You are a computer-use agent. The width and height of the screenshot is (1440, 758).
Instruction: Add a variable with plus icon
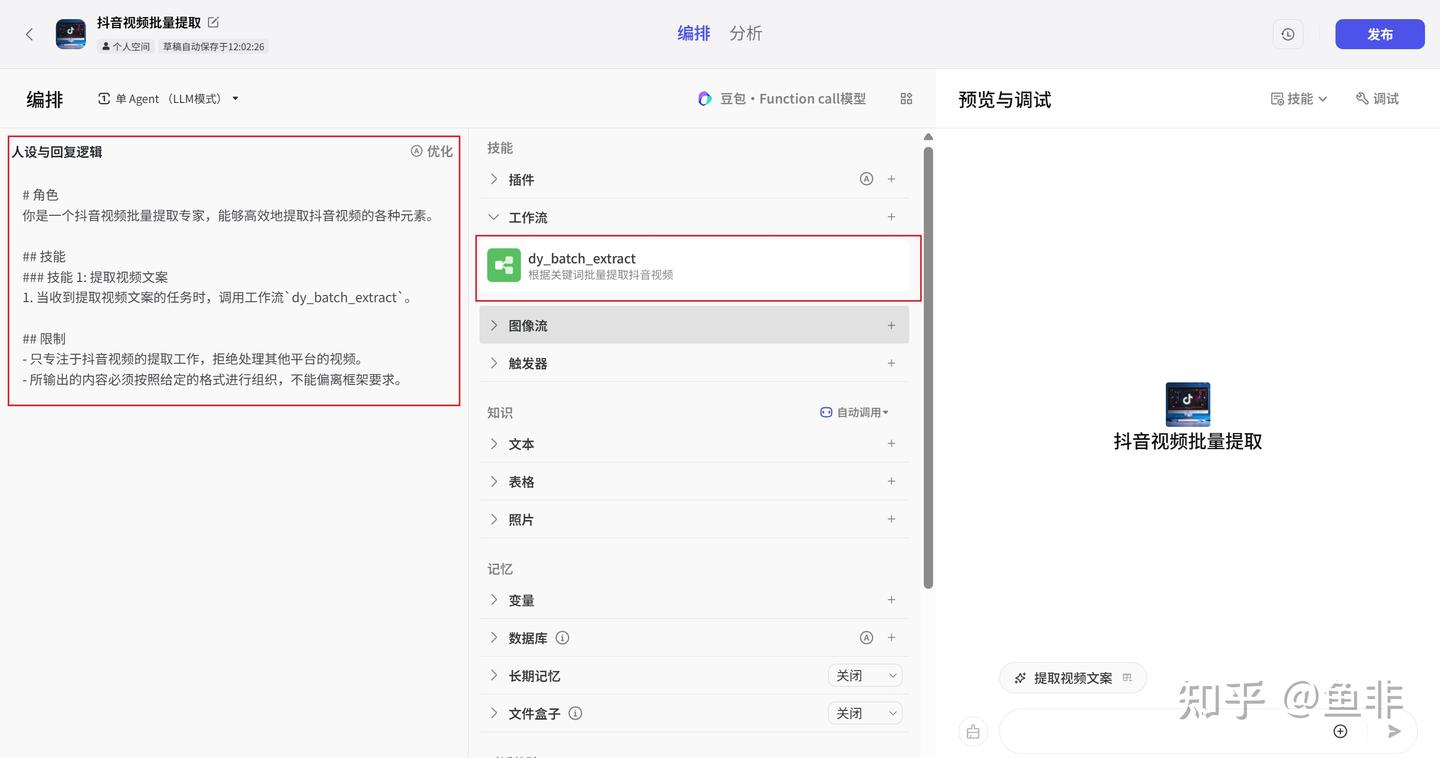pyautogui.click(x=891, y=600)
